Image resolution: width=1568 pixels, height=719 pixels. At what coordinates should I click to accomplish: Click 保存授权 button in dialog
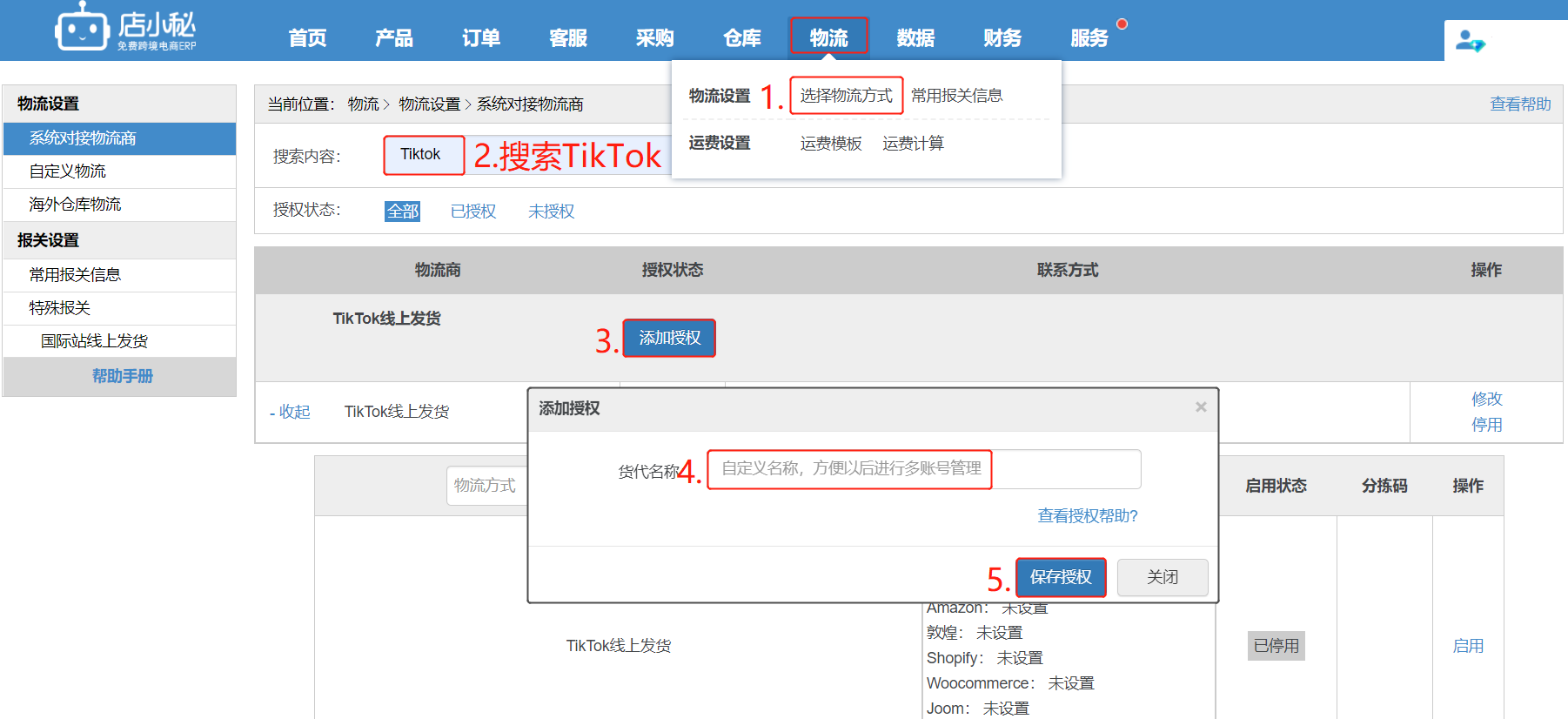pyautogui.click(x=1061, y=577)
